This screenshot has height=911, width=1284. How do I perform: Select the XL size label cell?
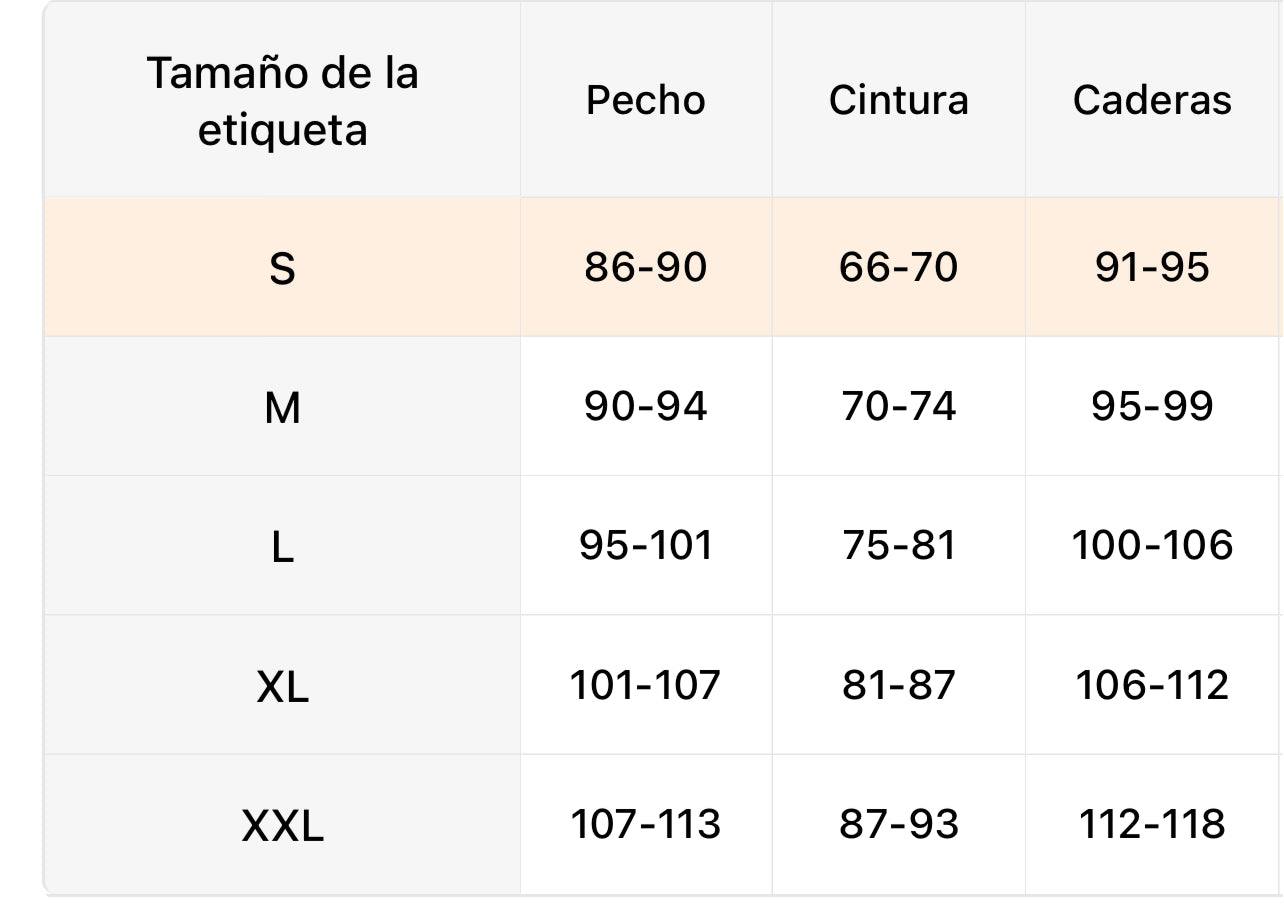click(x=282, y=686)
